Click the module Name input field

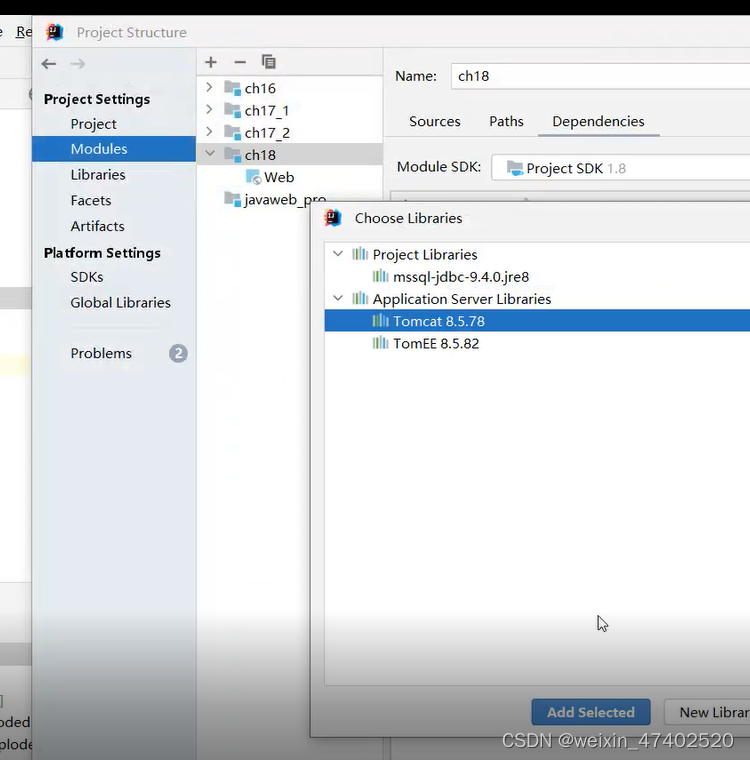600,76
